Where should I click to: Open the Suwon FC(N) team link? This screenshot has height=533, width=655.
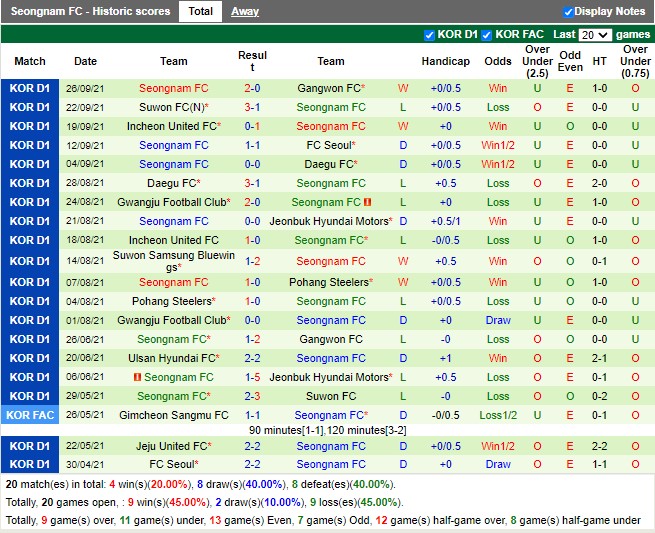(x=174, y=107)
